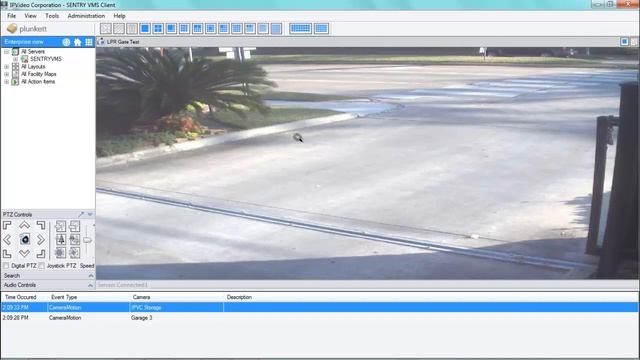Move camera down-left with PTZ corner arrow
Image resolution: width=640 pixels, height=360 pixels.
click(7, 254)
